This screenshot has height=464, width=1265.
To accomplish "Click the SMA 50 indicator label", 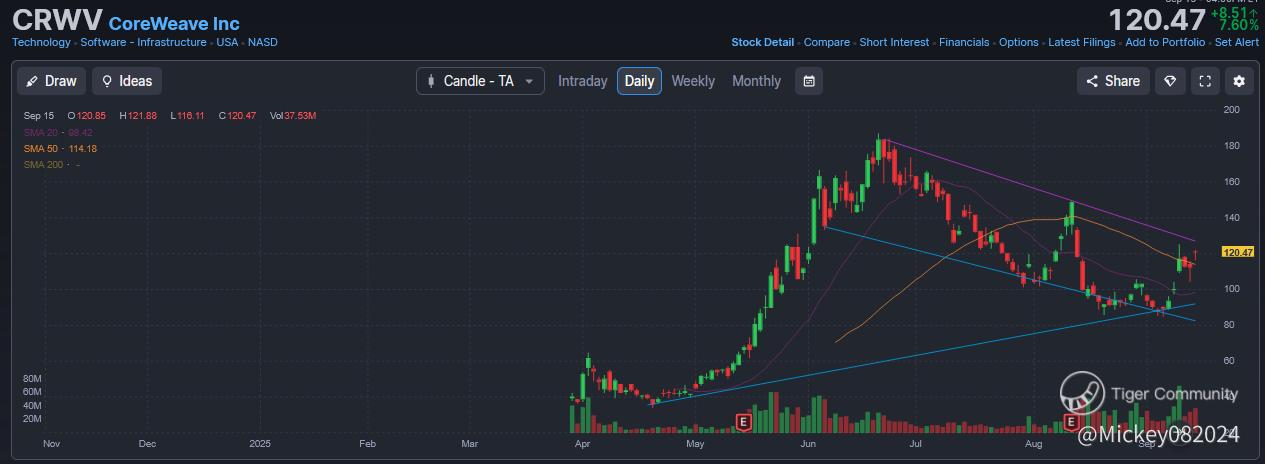I will tap(60, 148).
